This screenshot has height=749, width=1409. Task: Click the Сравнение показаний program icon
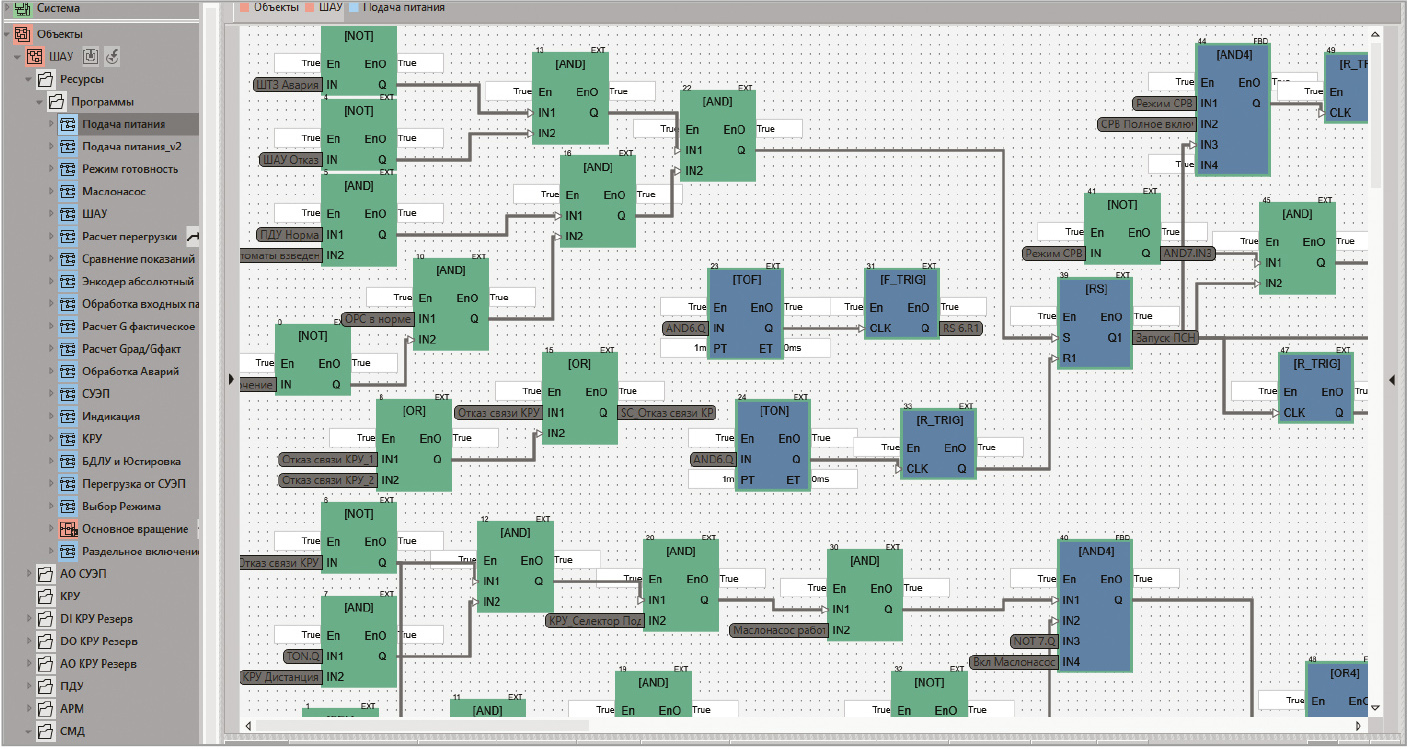pyautogui.click(x=68, y=259)
